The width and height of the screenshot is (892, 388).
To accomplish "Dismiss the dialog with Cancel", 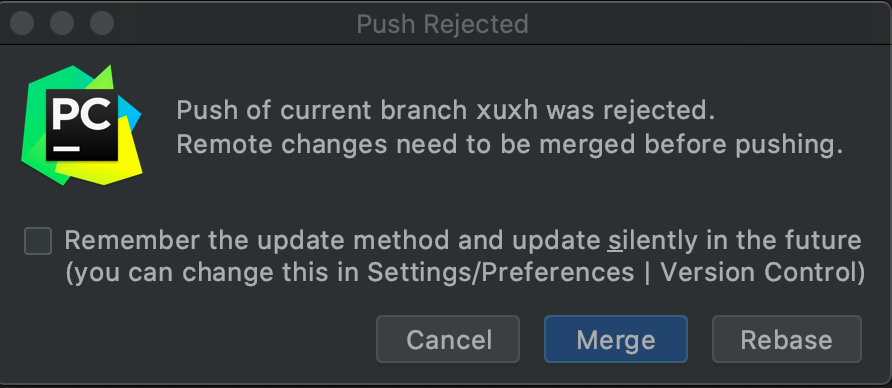I will tap(448, 339).
